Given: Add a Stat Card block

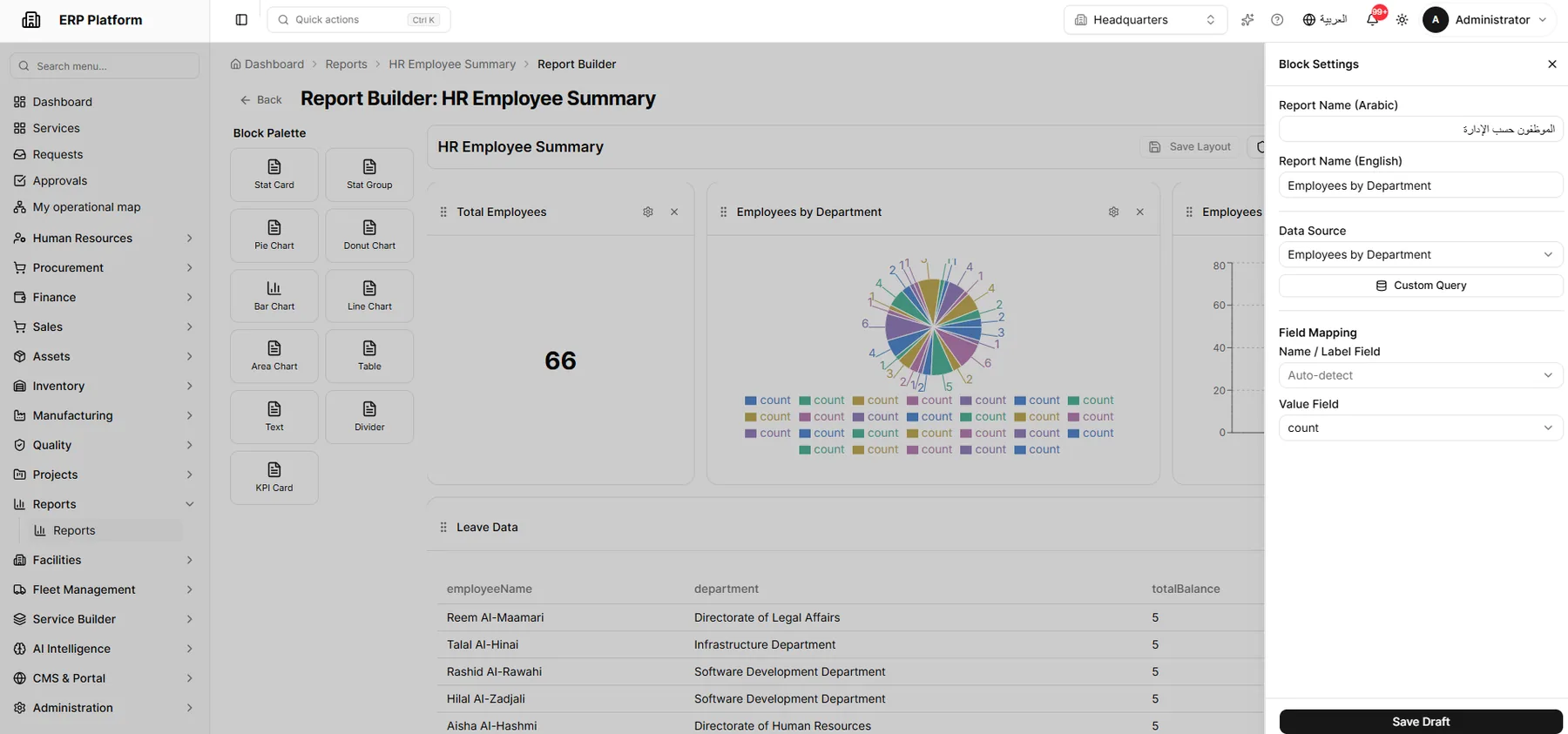Looking at the screenshot, I should point(274,175).
